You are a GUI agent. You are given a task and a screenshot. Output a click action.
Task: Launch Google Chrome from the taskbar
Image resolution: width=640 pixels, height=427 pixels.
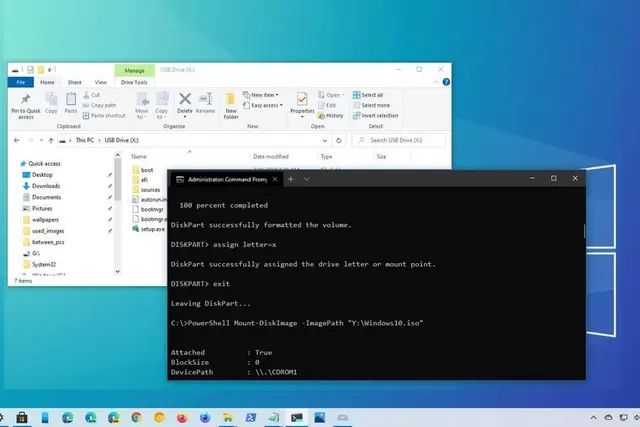(x=136, y=417)
